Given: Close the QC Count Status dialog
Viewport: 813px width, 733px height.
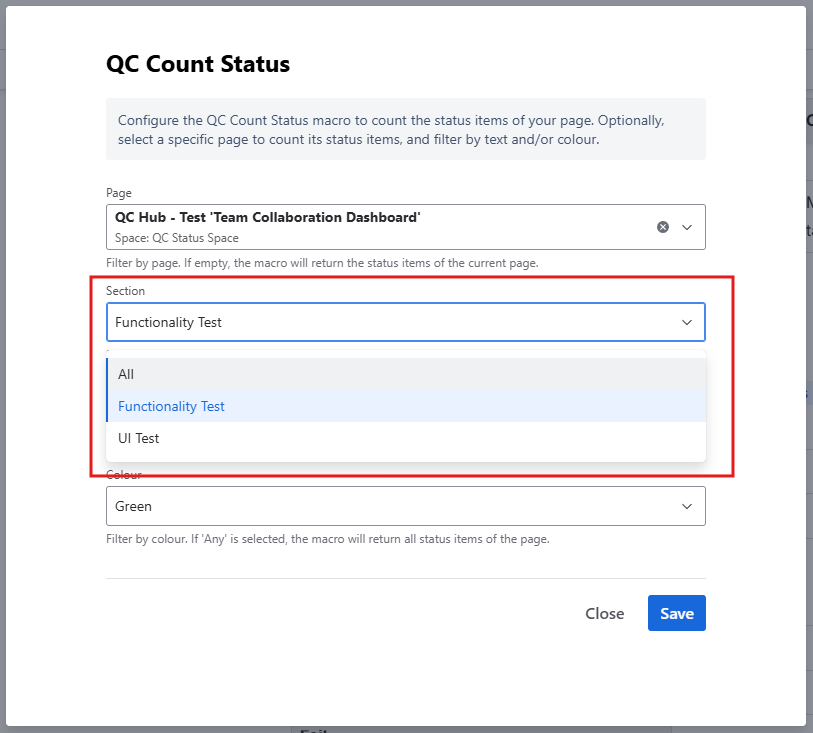Looking at the screenshot, I should coord(604,613).
